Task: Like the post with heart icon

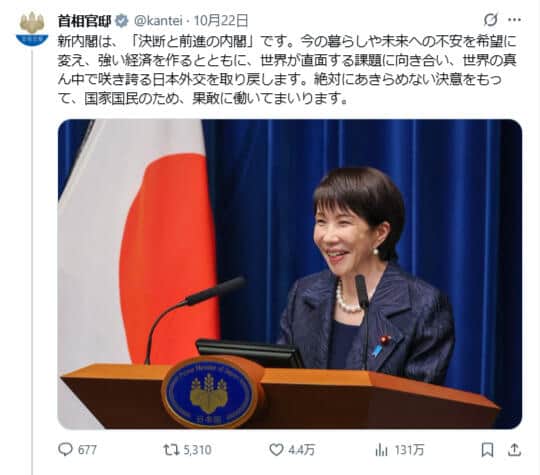Action: pyautogui.click(x=276, y=450)
